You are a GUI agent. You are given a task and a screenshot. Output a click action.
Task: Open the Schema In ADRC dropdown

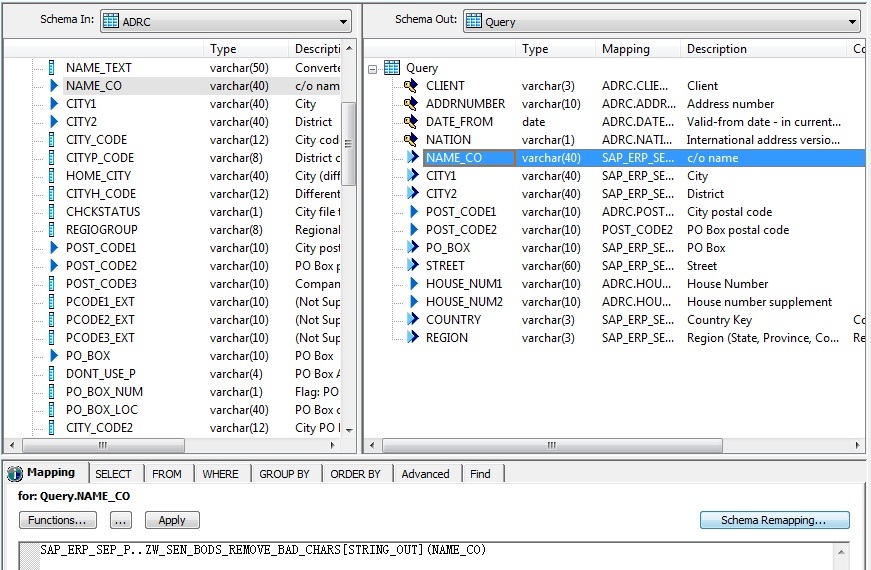coord(343,22)
